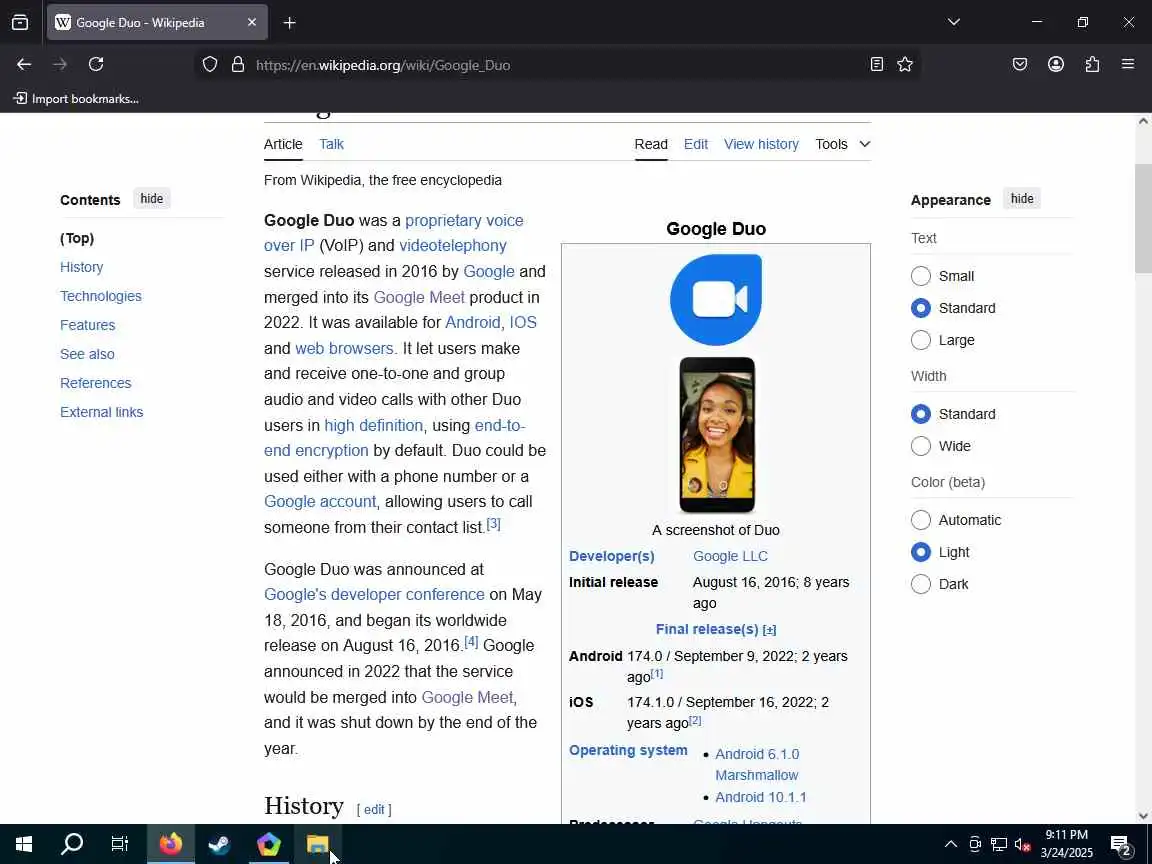Open Firefox View recent browsing icon
Viewport: 1152px width, 864px height.
tap(20, 23)
